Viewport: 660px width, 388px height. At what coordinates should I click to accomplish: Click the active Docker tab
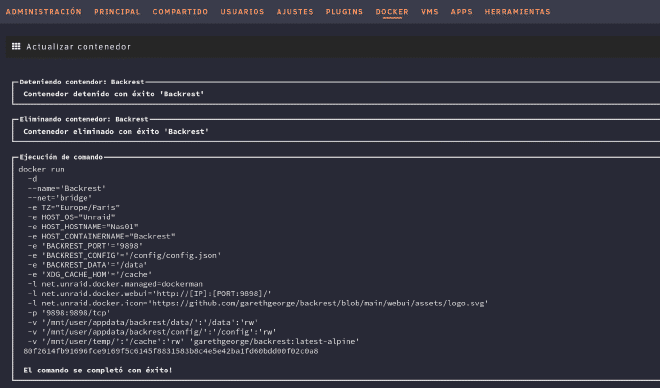point(392,12)
